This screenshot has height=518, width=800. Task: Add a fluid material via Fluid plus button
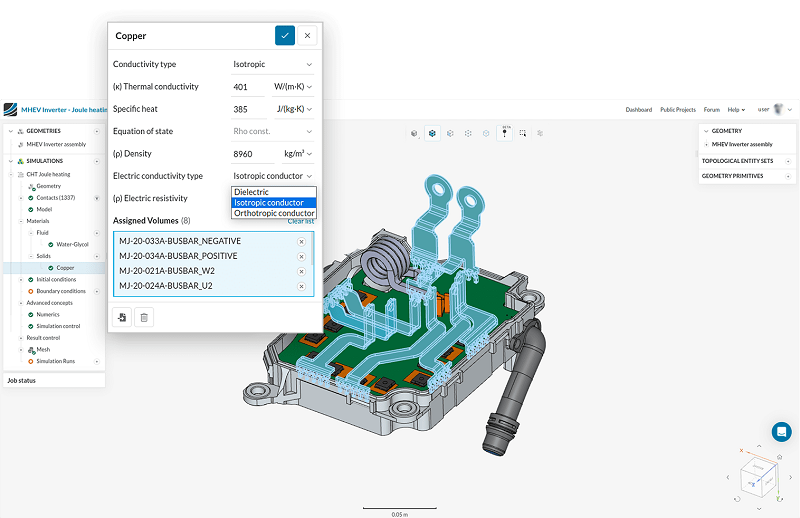point(97,233)
